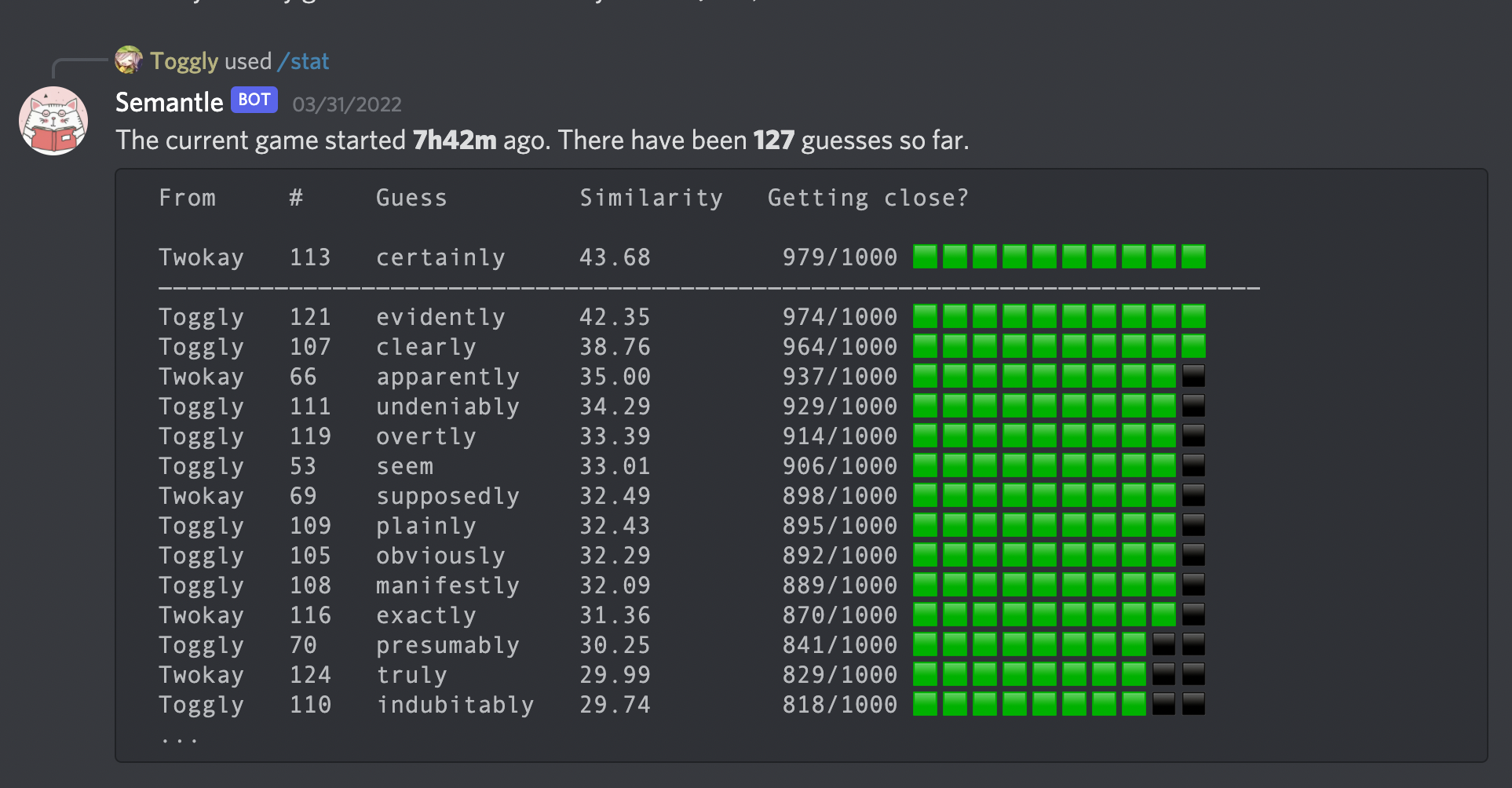
Task: Click the 914/1000 closeness score
Action: click(840, 436)
